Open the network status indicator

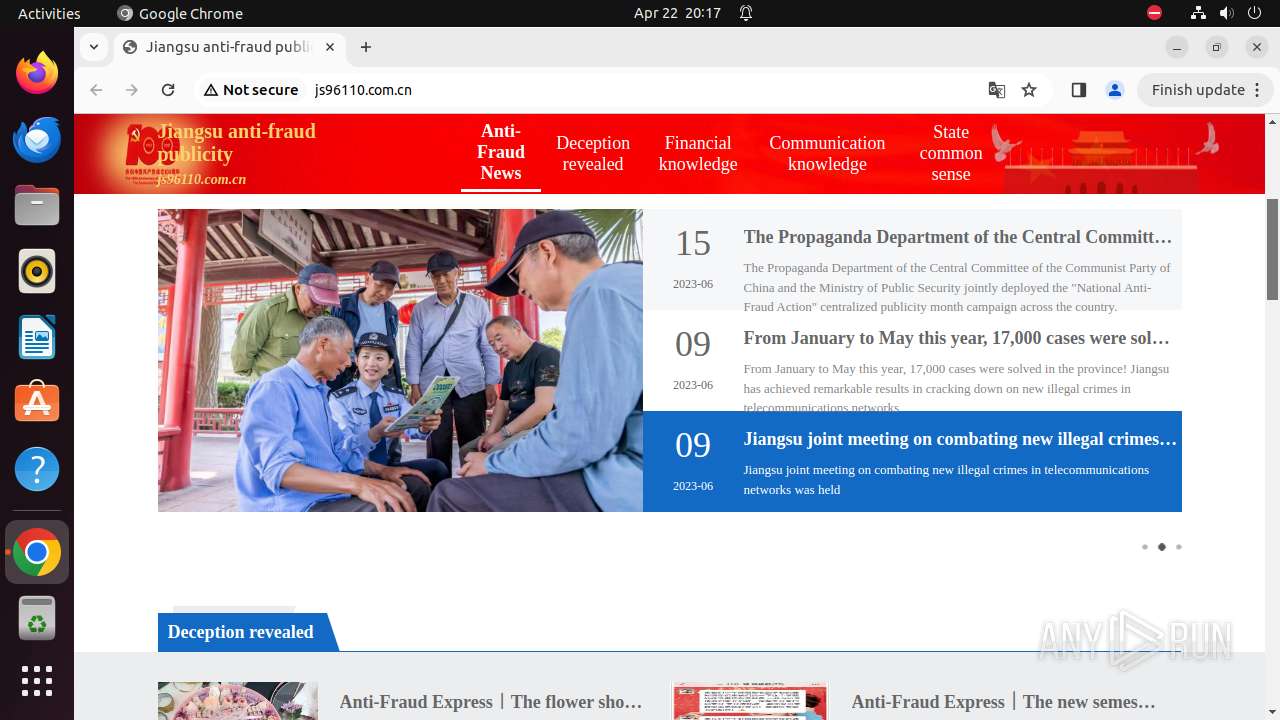[x=1198, y=13]
